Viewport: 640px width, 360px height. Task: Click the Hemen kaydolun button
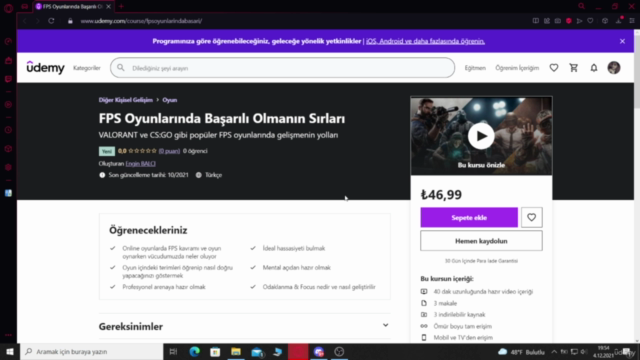pyautogui.click(x=481, y=241)
